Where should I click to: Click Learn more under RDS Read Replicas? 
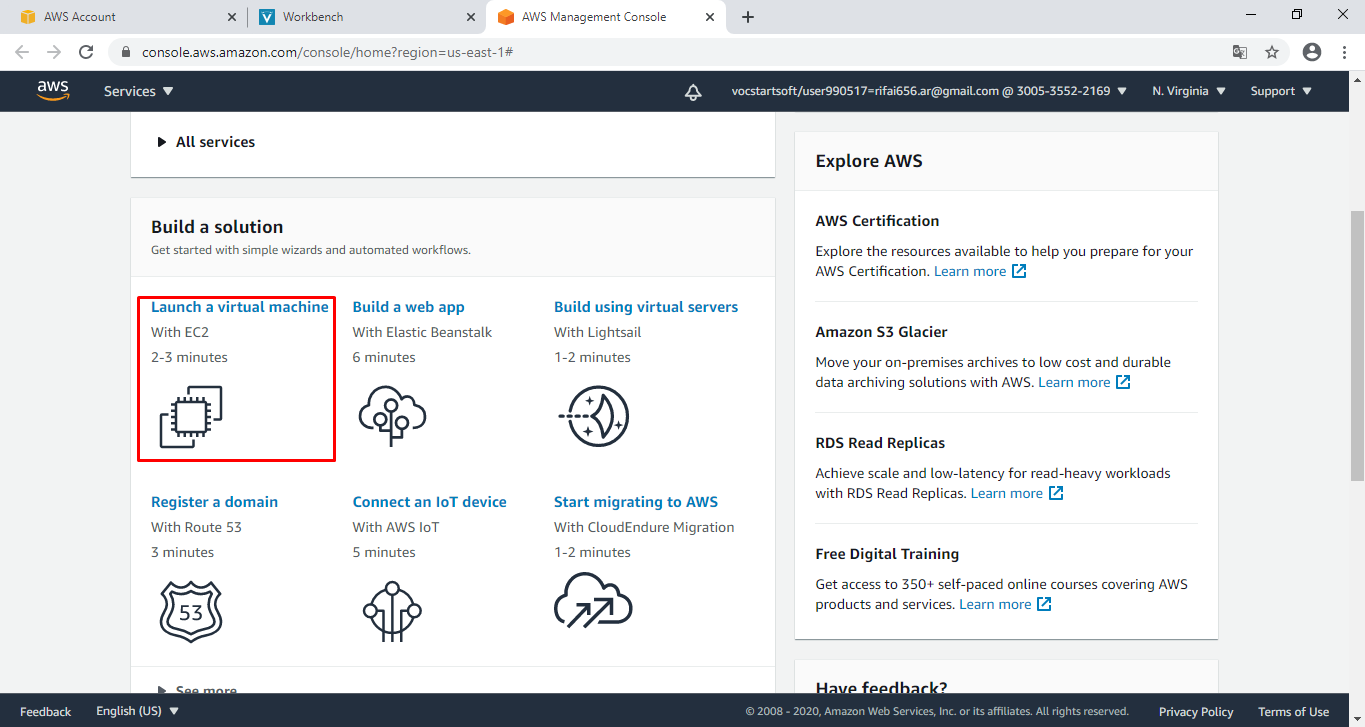coord(1007,493)
